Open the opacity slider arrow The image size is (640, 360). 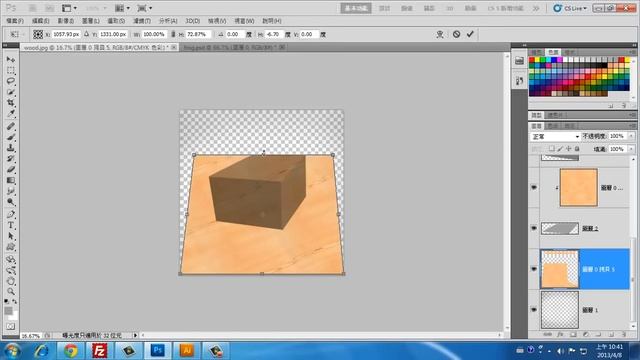click(631, 136)
